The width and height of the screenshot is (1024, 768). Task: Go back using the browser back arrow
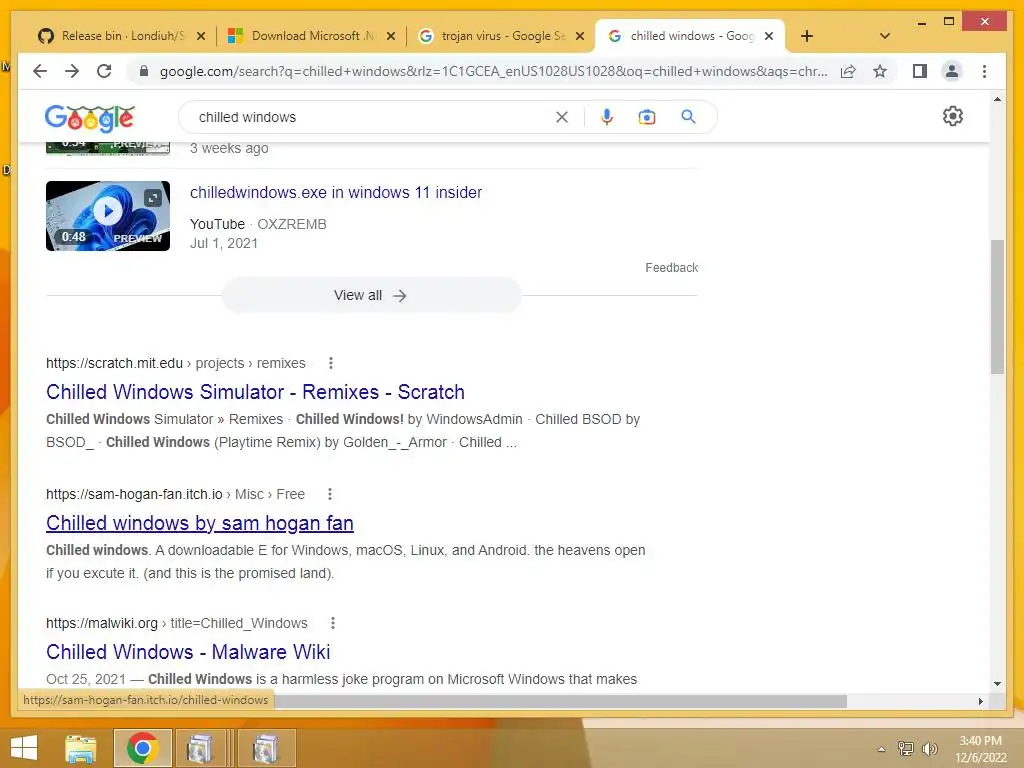40,71
